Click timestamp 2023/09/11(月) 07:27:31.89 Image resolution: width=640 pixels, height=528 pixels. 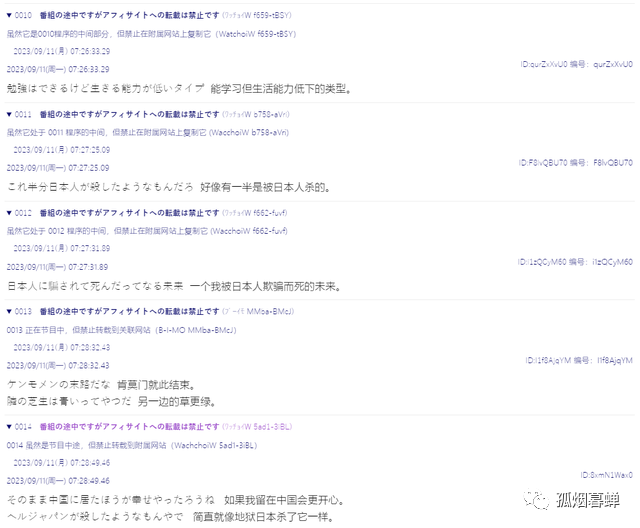(x=62, y=249)
